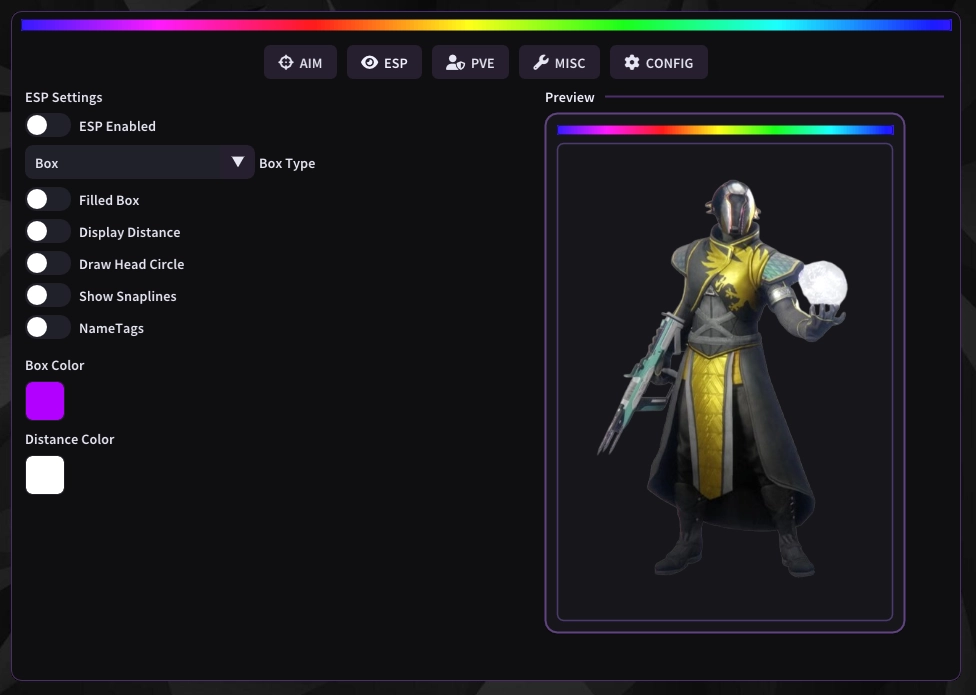
Task: Click the rainbow bar inside the Preview panel
Action: point(724,130)
